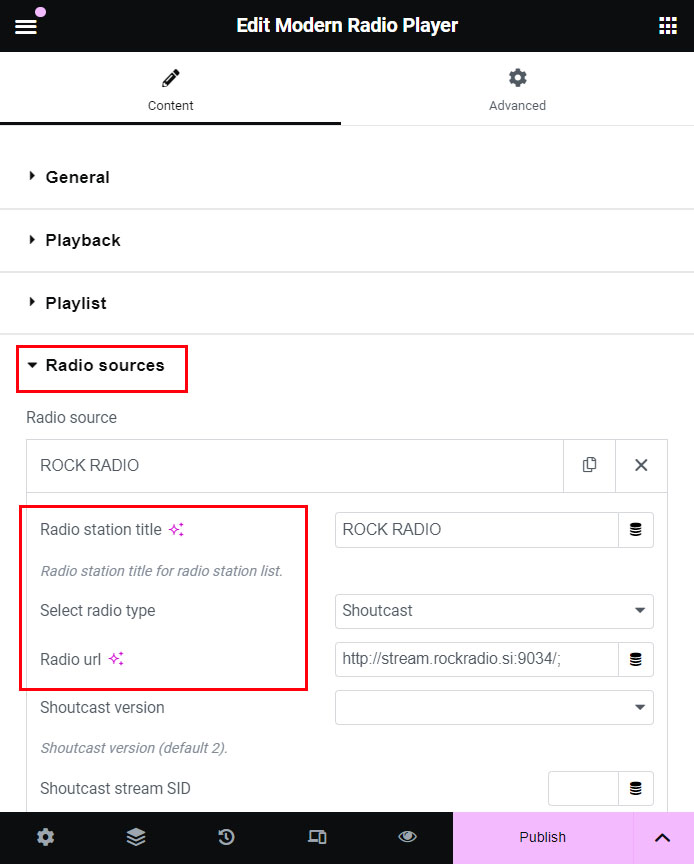Open the Shoutcast version dropdown

(x=494, y=707)
